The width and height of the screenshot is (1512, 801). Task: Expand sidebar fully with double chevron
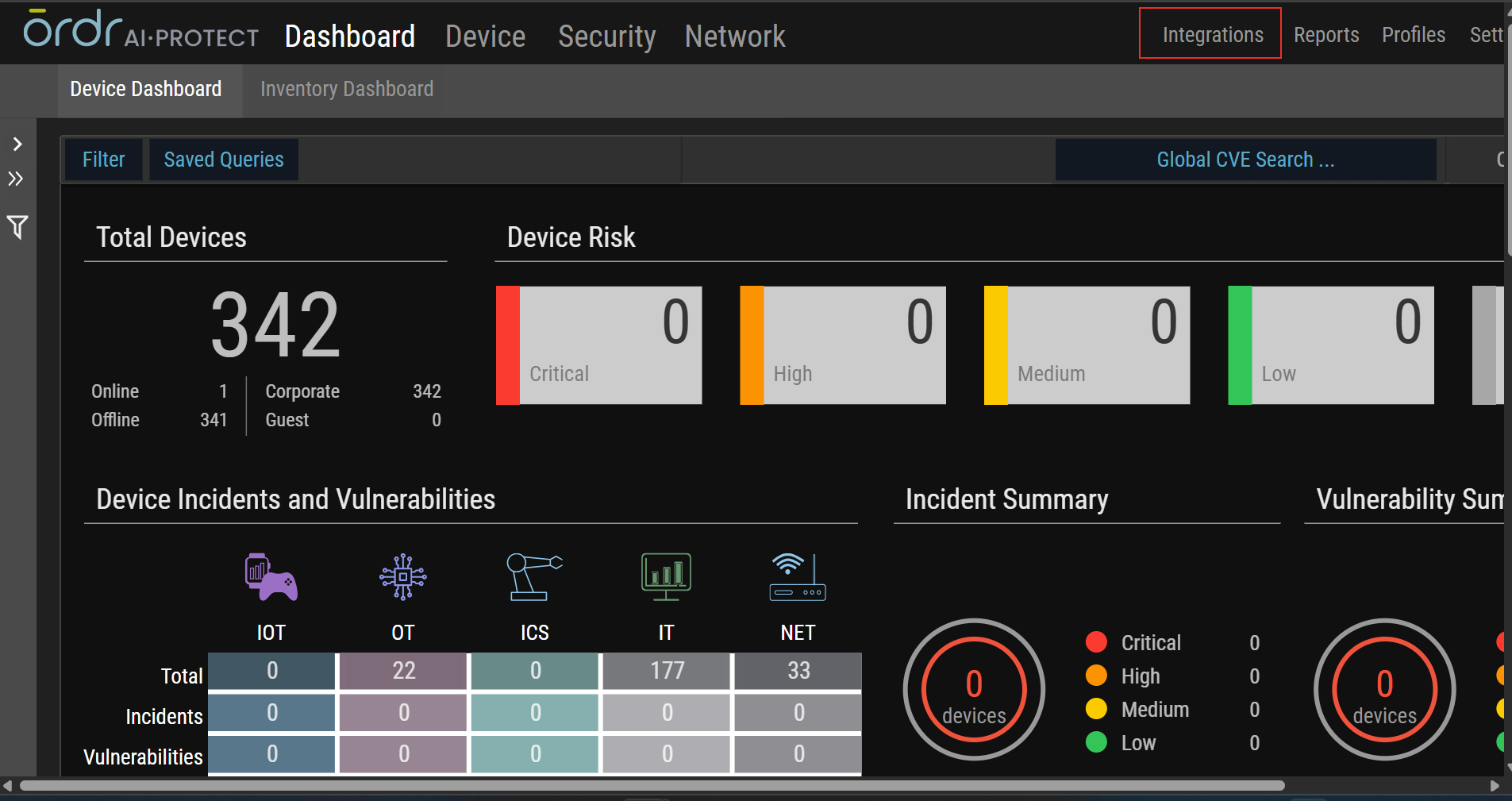tap(16, 179)
